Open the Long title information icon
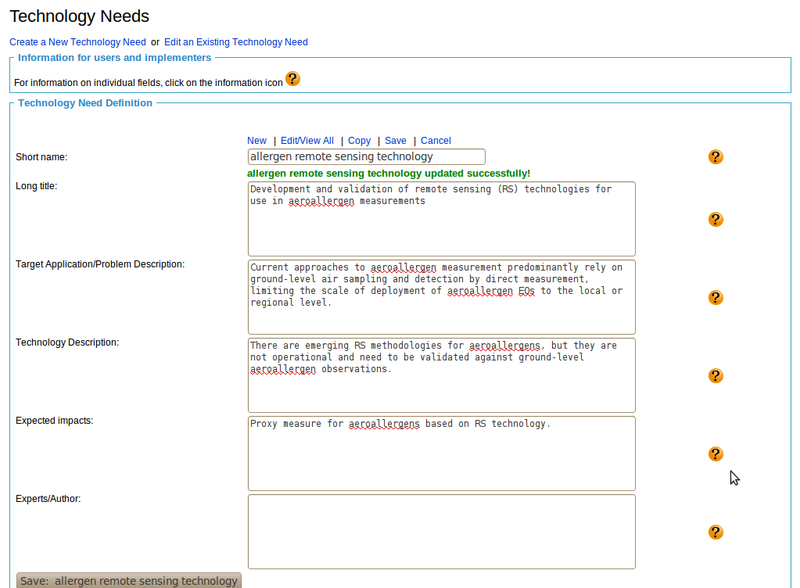Screen dimensions: 800x588 (x=715, y=219)
